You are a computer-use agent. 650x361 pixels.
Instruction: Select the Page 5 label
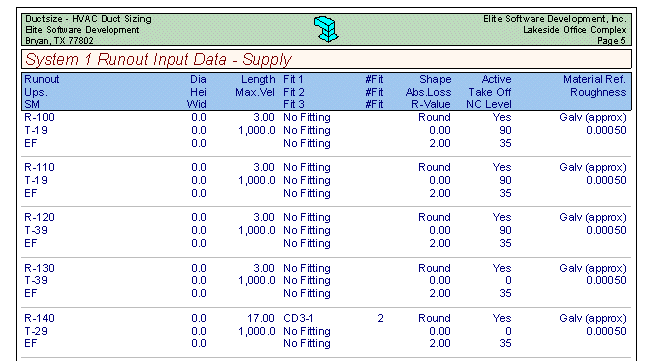click(611, 41)
